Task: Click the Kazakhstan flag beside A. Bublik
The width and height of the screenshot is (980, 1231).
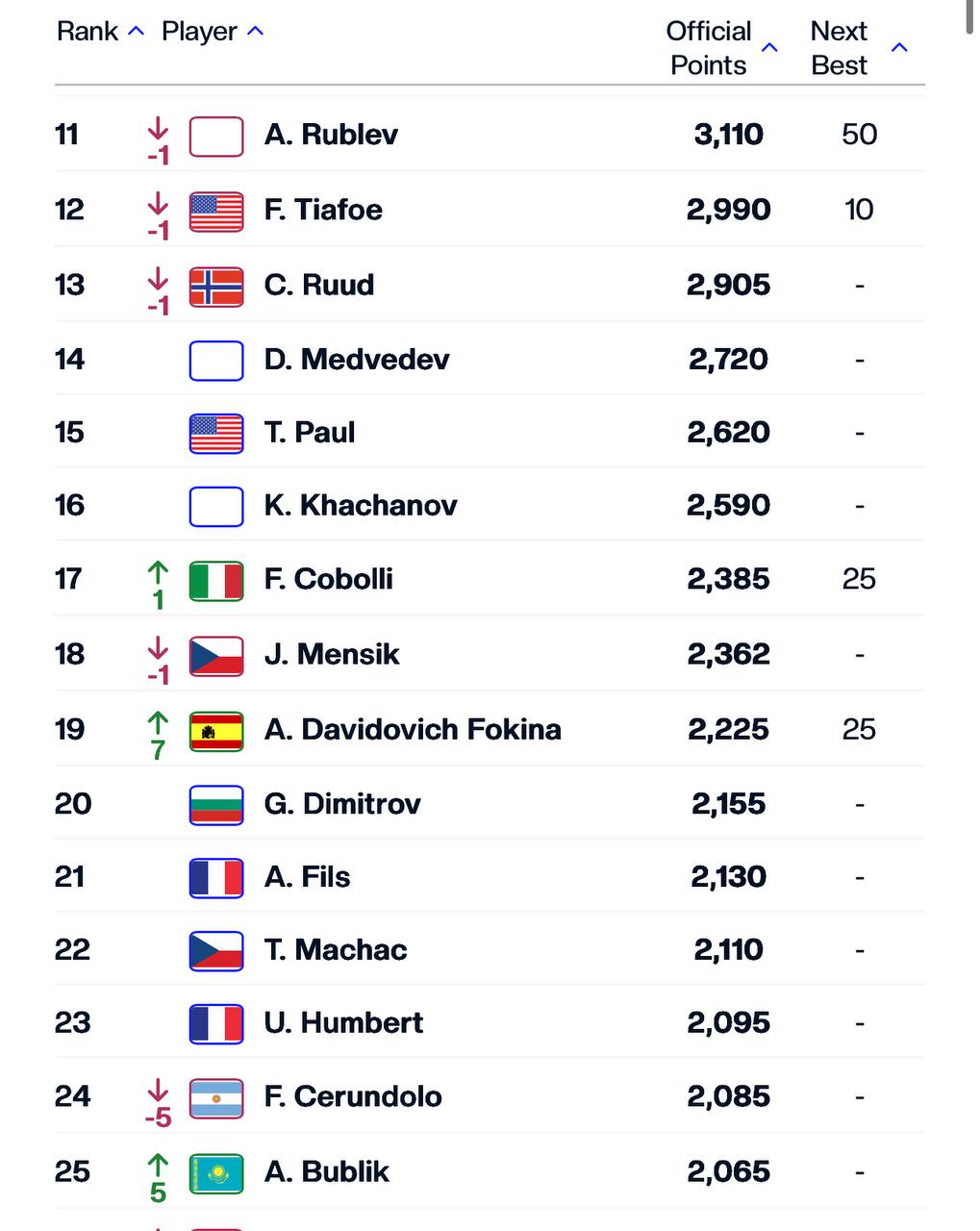Action: (216, 1172)
